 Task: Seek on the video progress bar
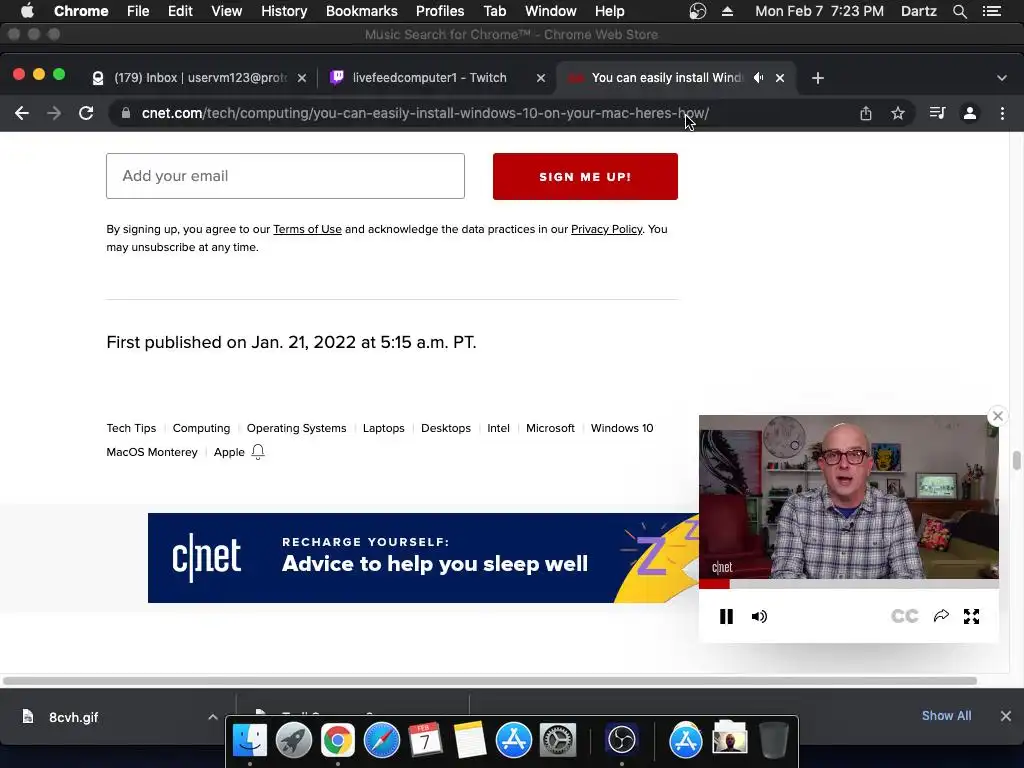click(848, 584)
